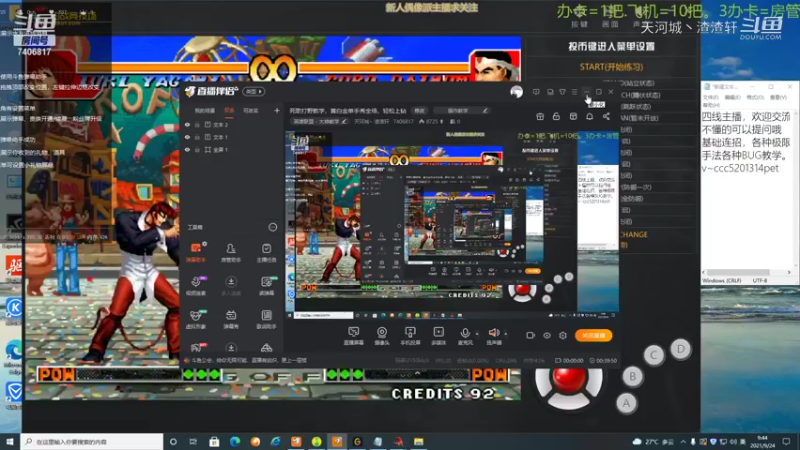This screenshot has width=800, height=450.
Task: Expand the microphone options arrow
Action: click(477, 334)
